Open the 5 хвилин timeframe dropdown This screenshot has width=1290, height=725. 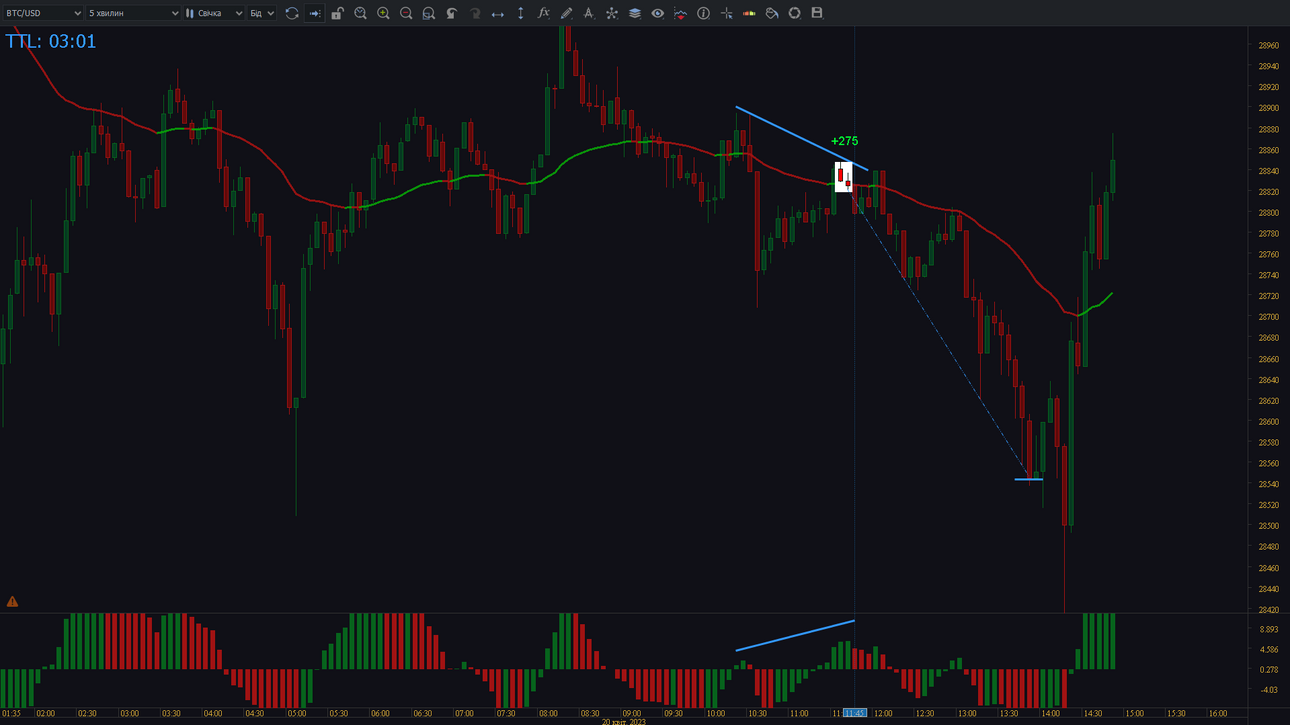(x=133, y=13)
